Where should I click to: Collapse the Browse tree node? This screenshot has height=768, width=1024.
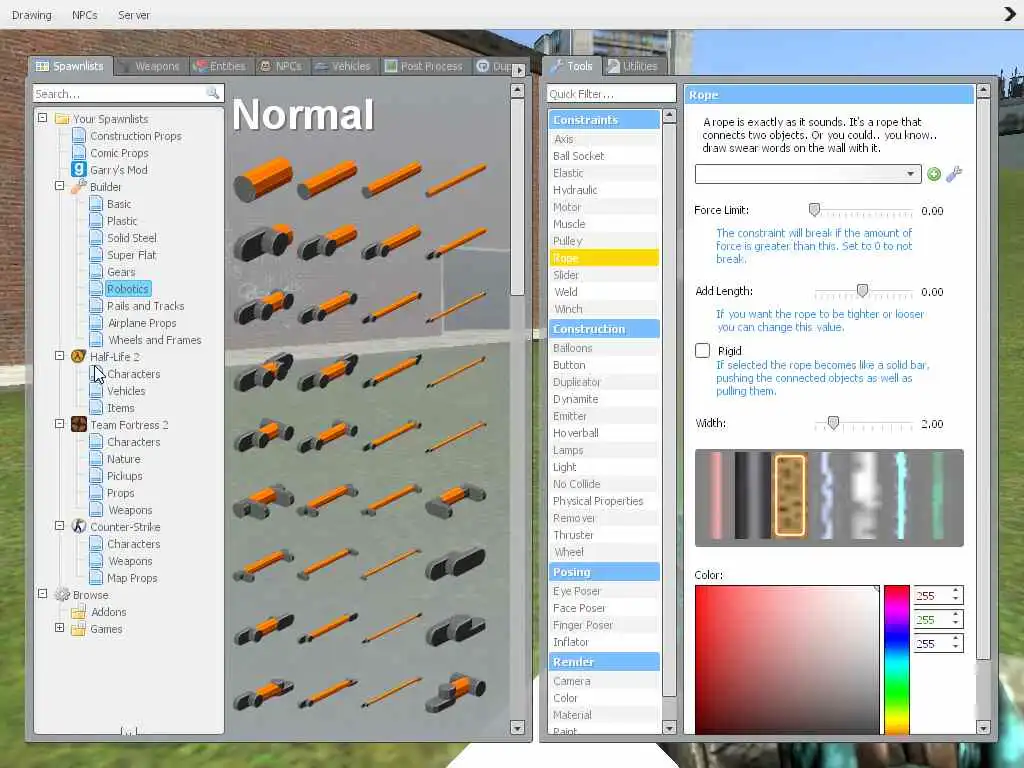tap(42, 594)
